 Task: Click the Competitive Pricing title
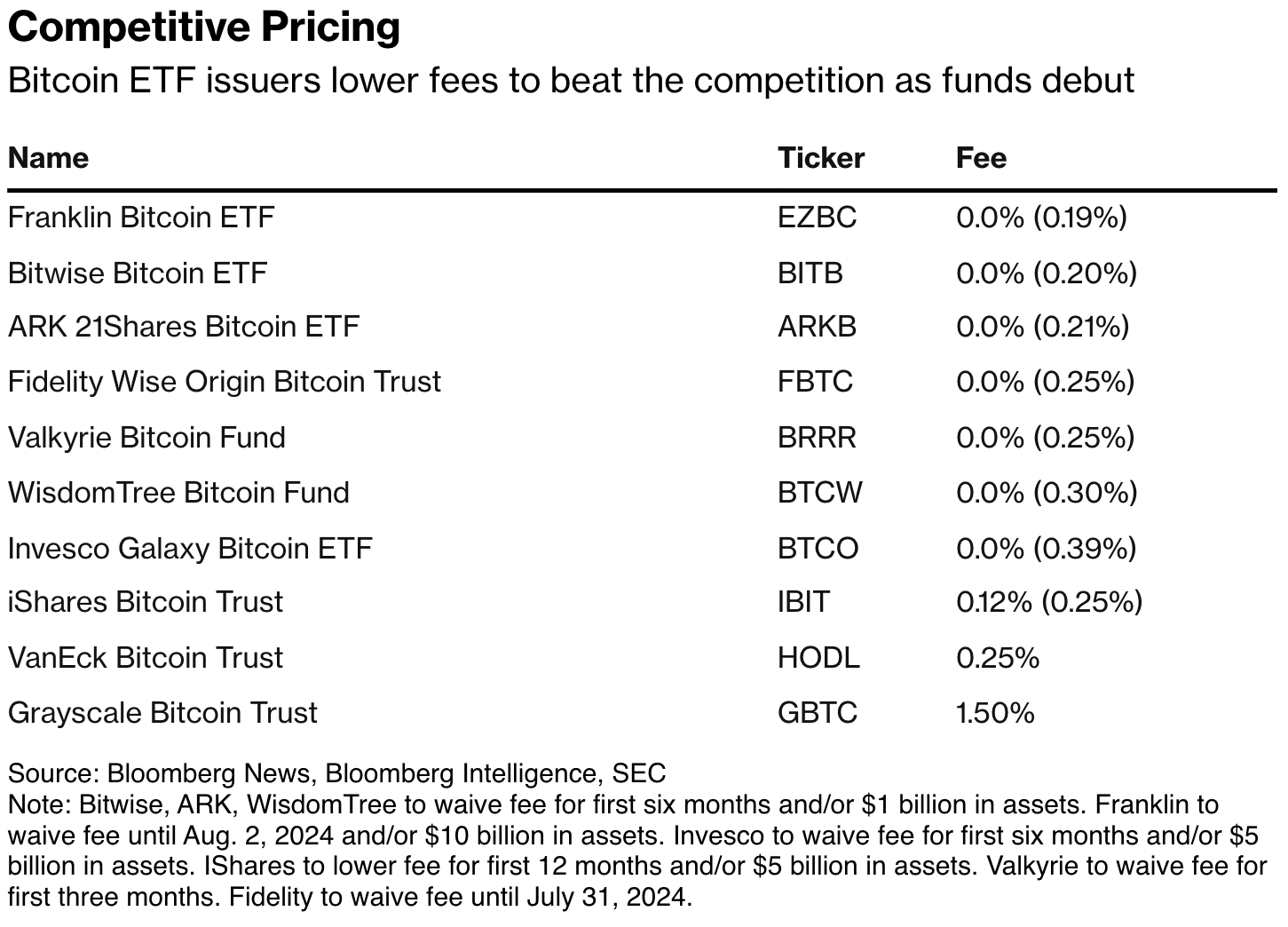click(x=204, y=28)
